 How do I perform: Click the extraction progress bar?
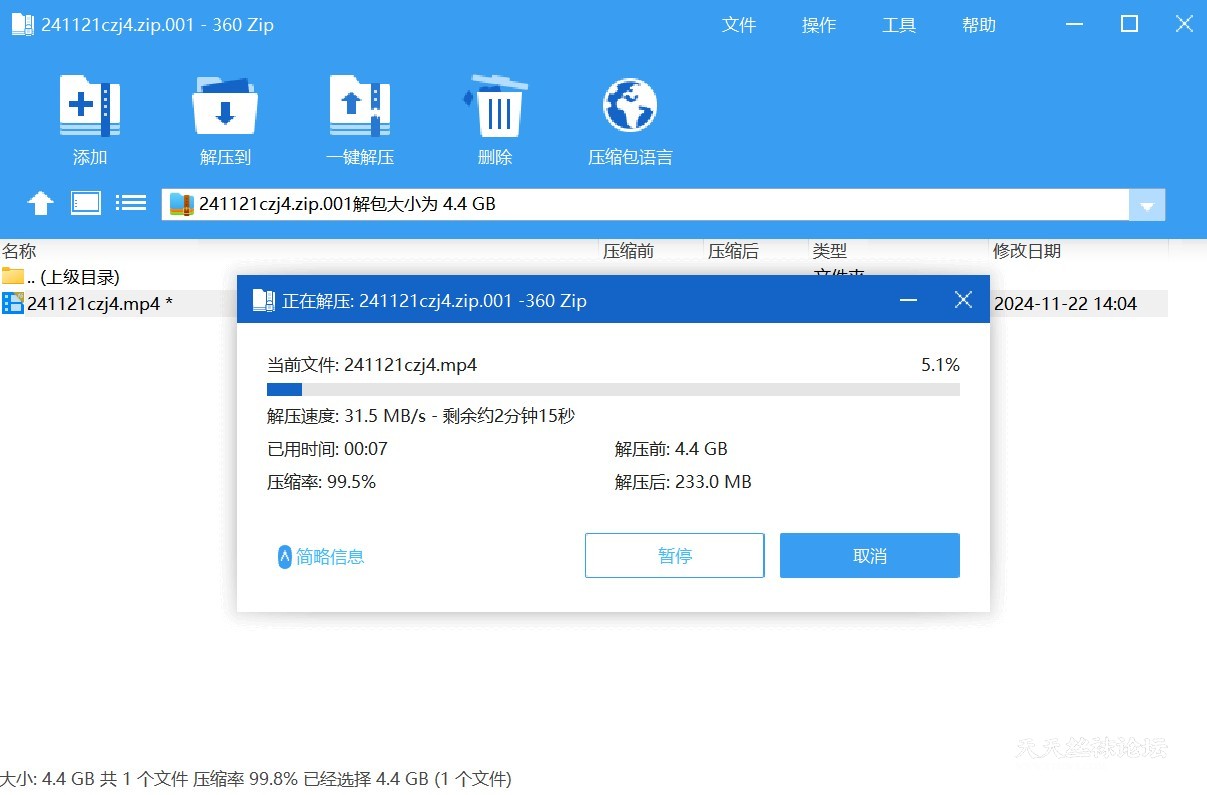[x=612, y=389]
